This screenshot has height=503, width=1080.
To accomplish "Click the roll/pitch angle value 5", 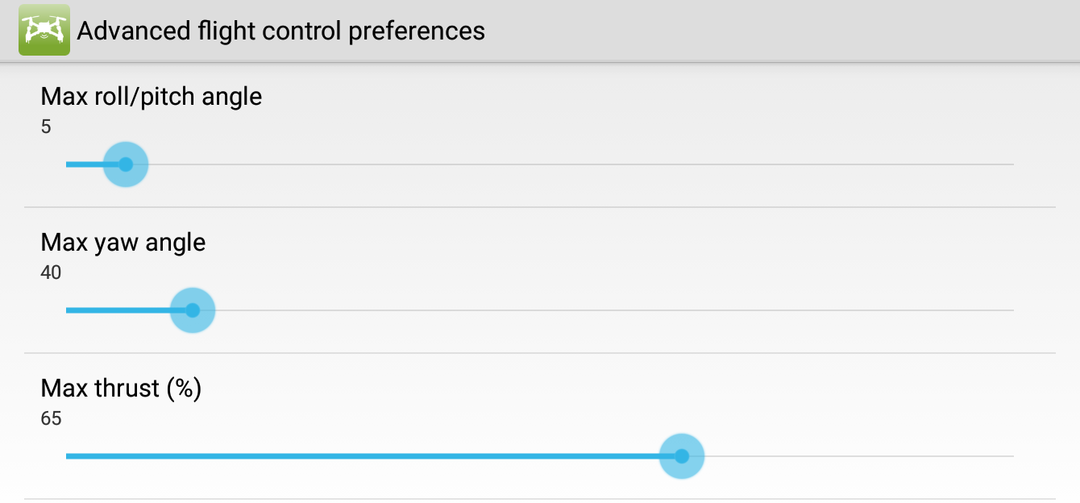I will point(46,127).
